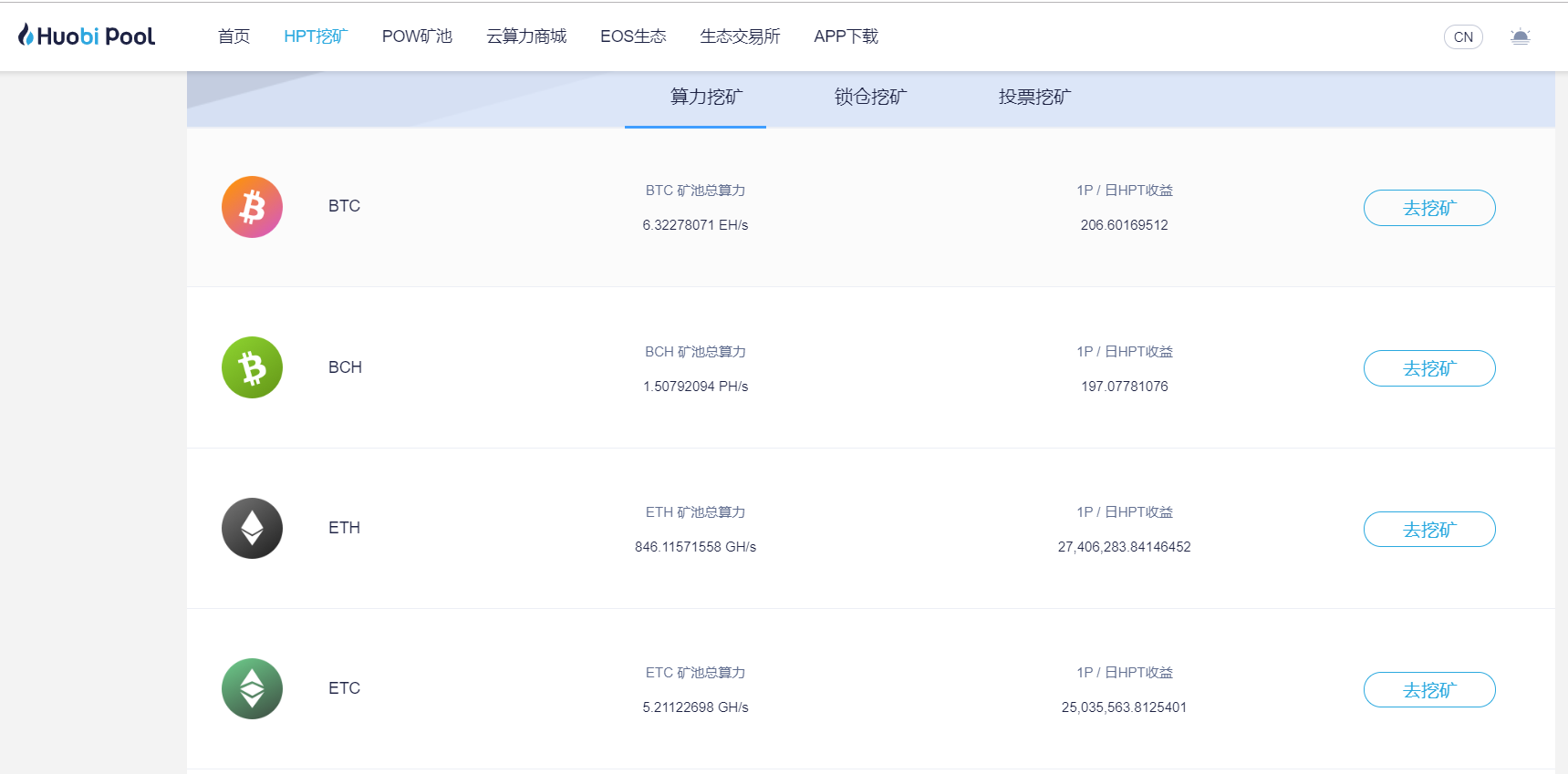The image size is (1568, 774).
Task: Select the 算力挖矿 tab
Action: (x=707, y=97)
